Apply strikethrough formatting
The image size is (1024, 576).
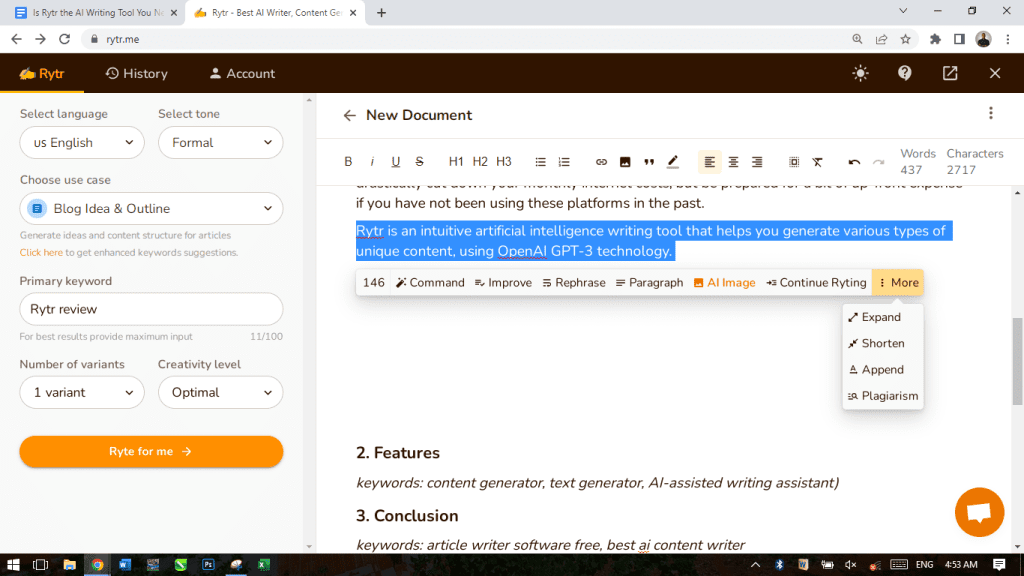pyautogui.click(x=419, y=161)
